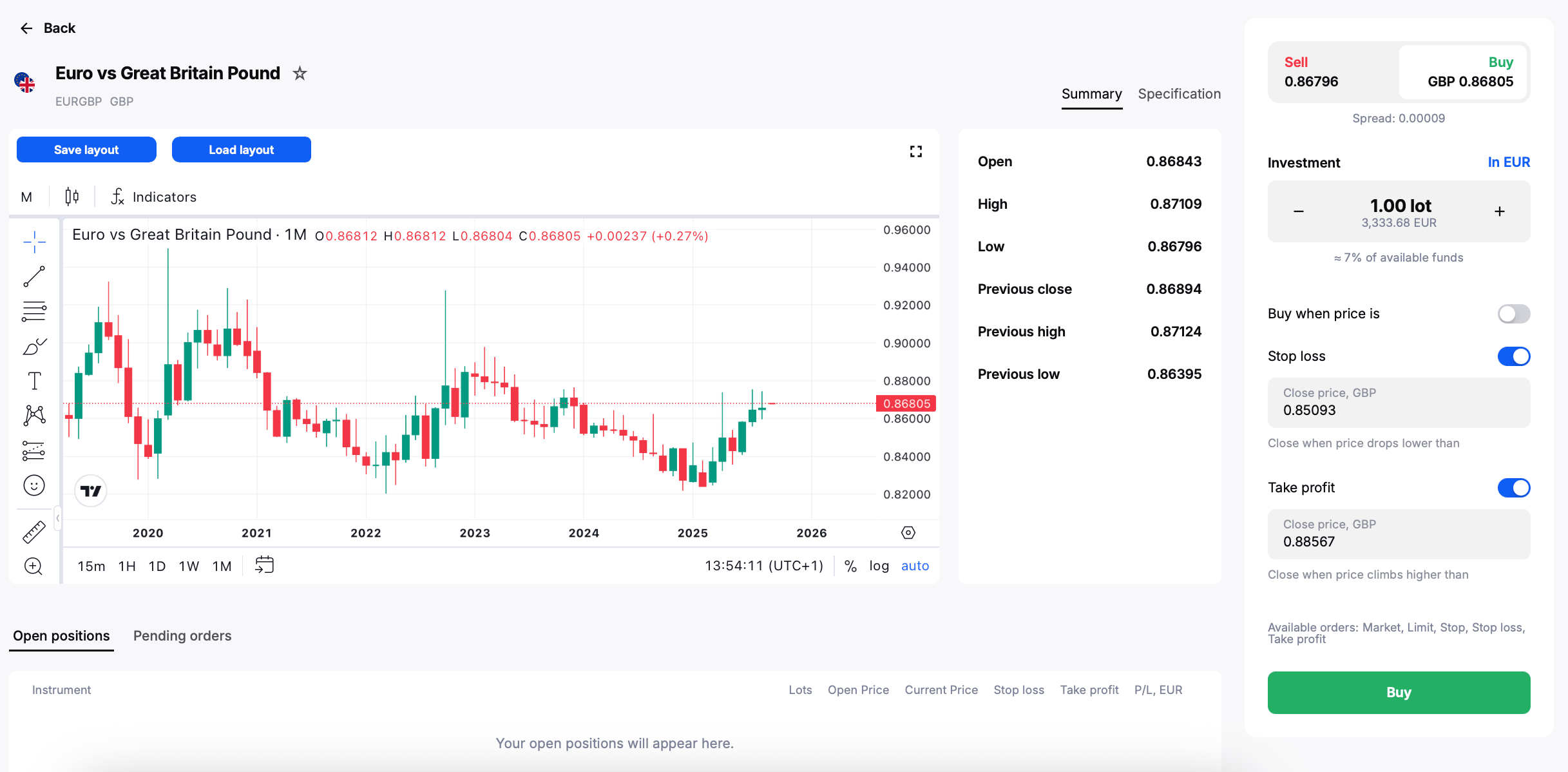The width and height of the screenshot is (1568, 772).
Task: Enable the Buy when price is toggle
Action: coord(1514,314)
